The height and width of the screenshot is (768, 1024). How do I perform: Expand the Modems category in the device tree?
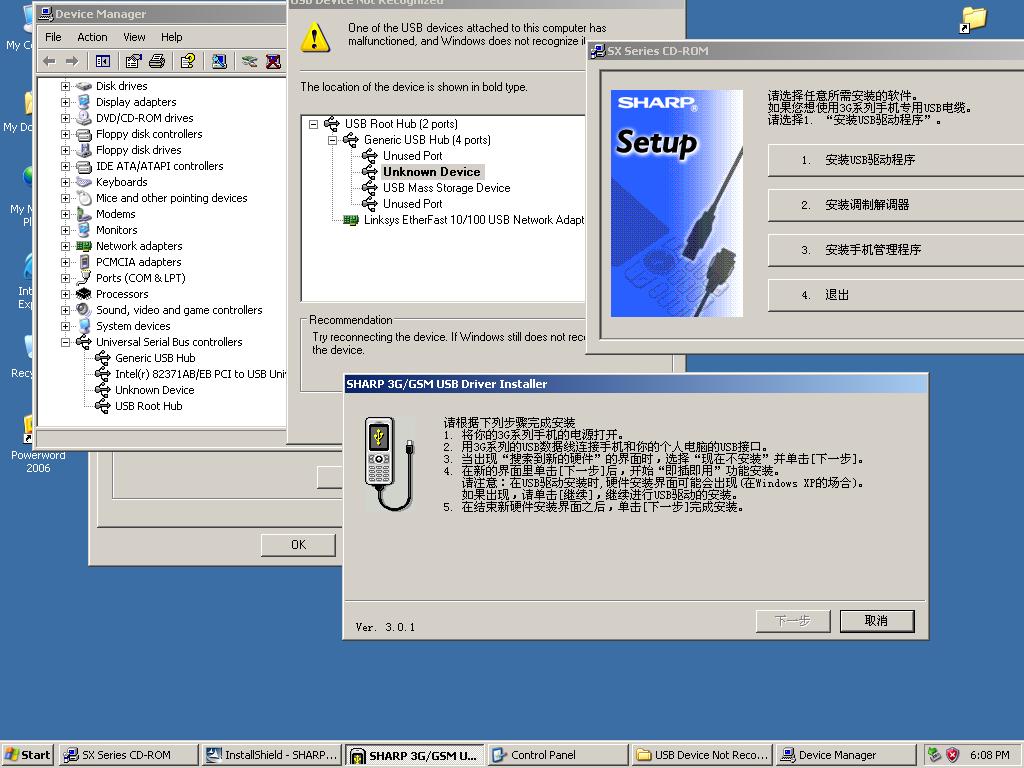click(66, 214)
